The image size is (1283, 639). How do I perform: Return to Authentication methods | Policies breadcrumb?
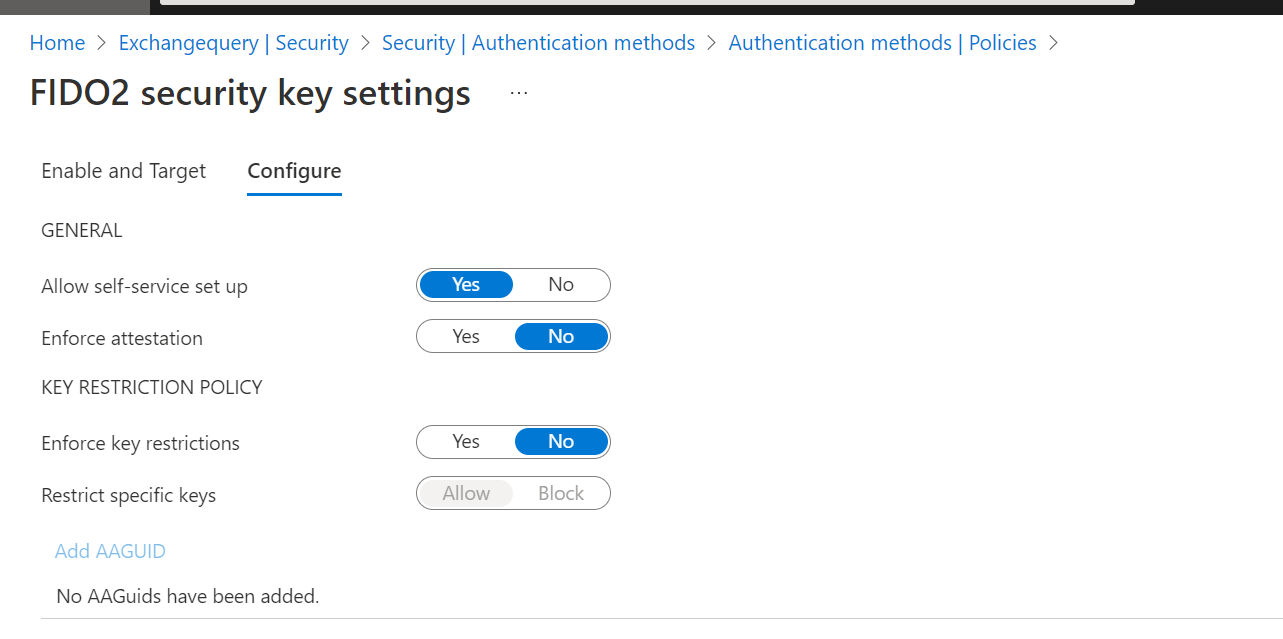(882, 43)
